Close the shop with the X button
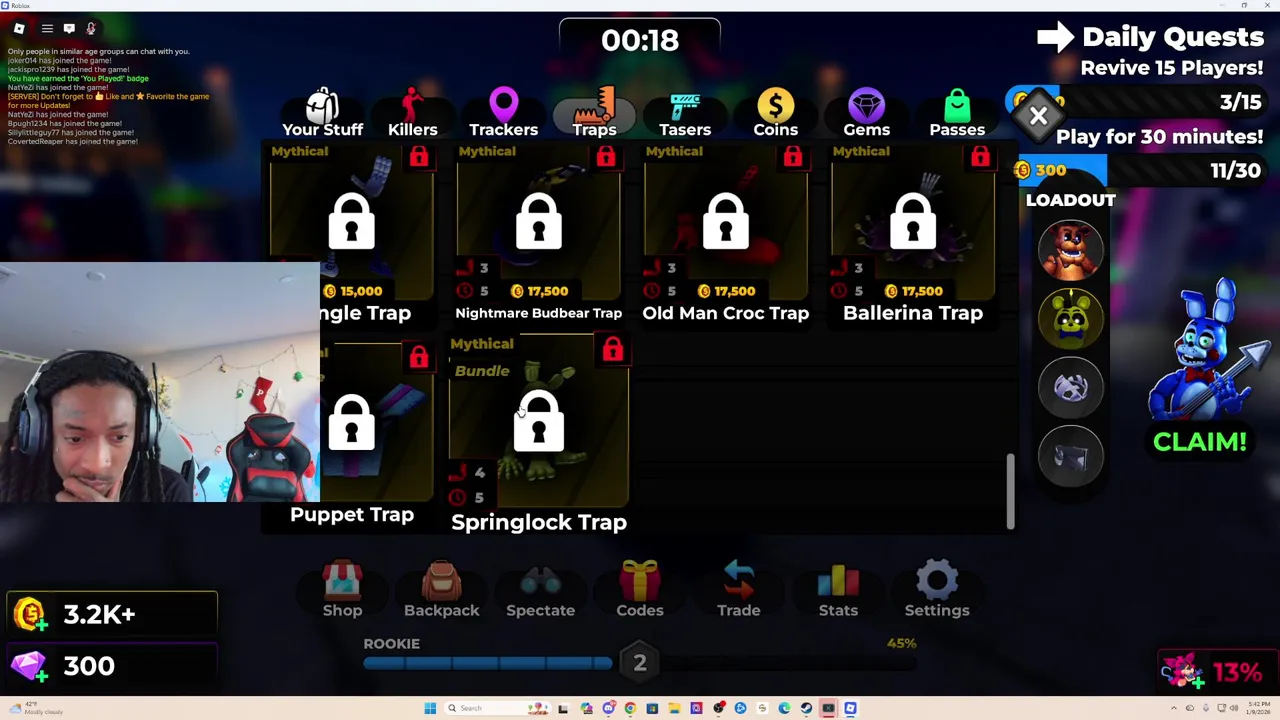1280x720 pixels. 1038,116
